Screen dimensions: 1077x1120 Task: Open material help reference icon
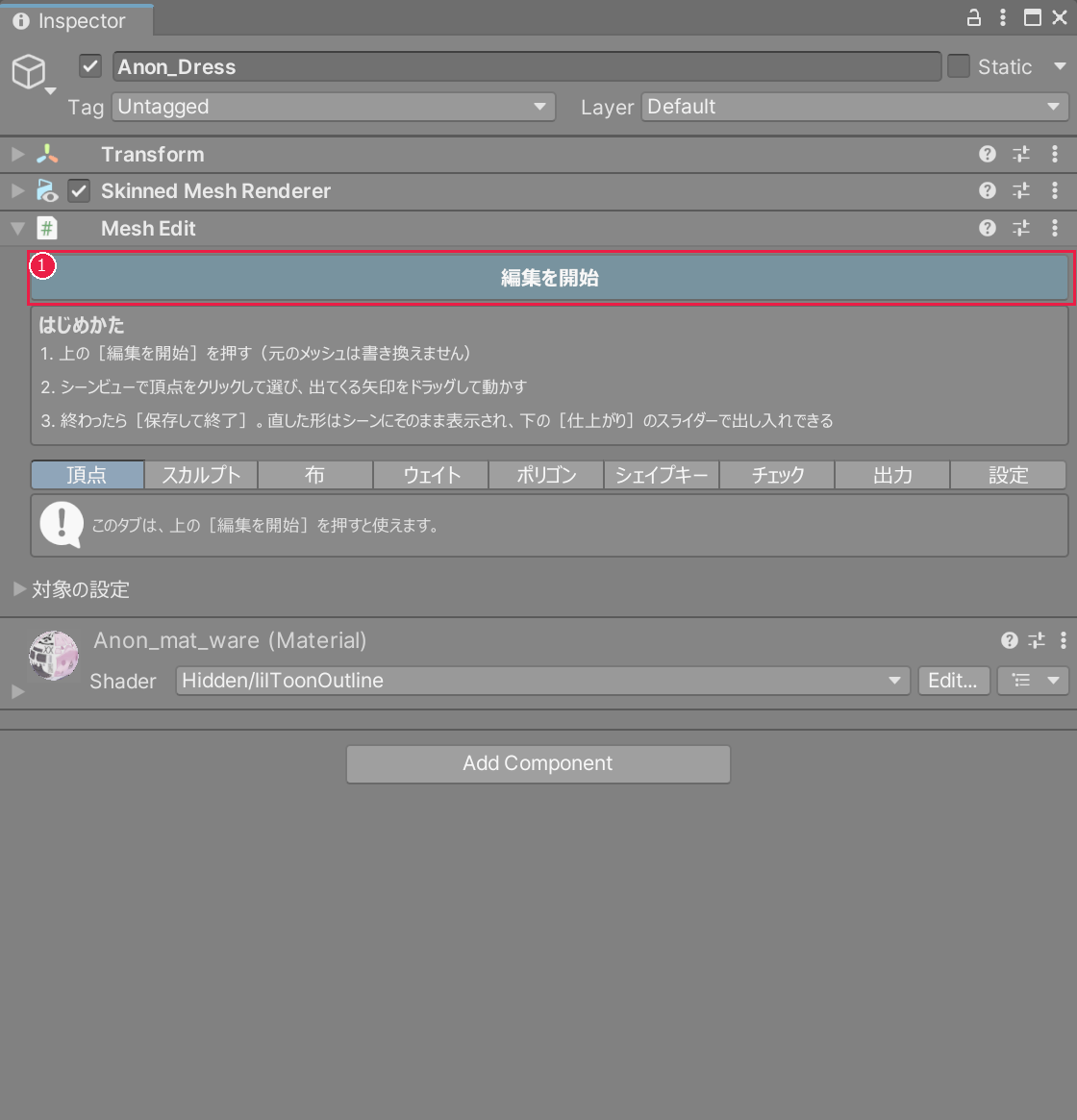click(x=1009, y=640)
